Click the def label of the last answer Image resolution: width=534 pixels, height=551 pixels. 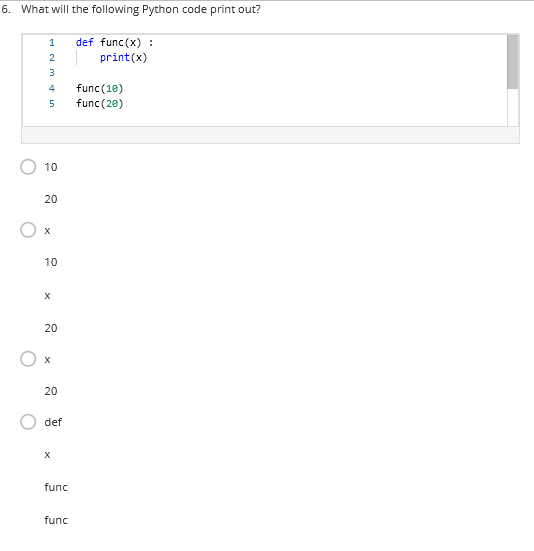click(x=53, y=422)
